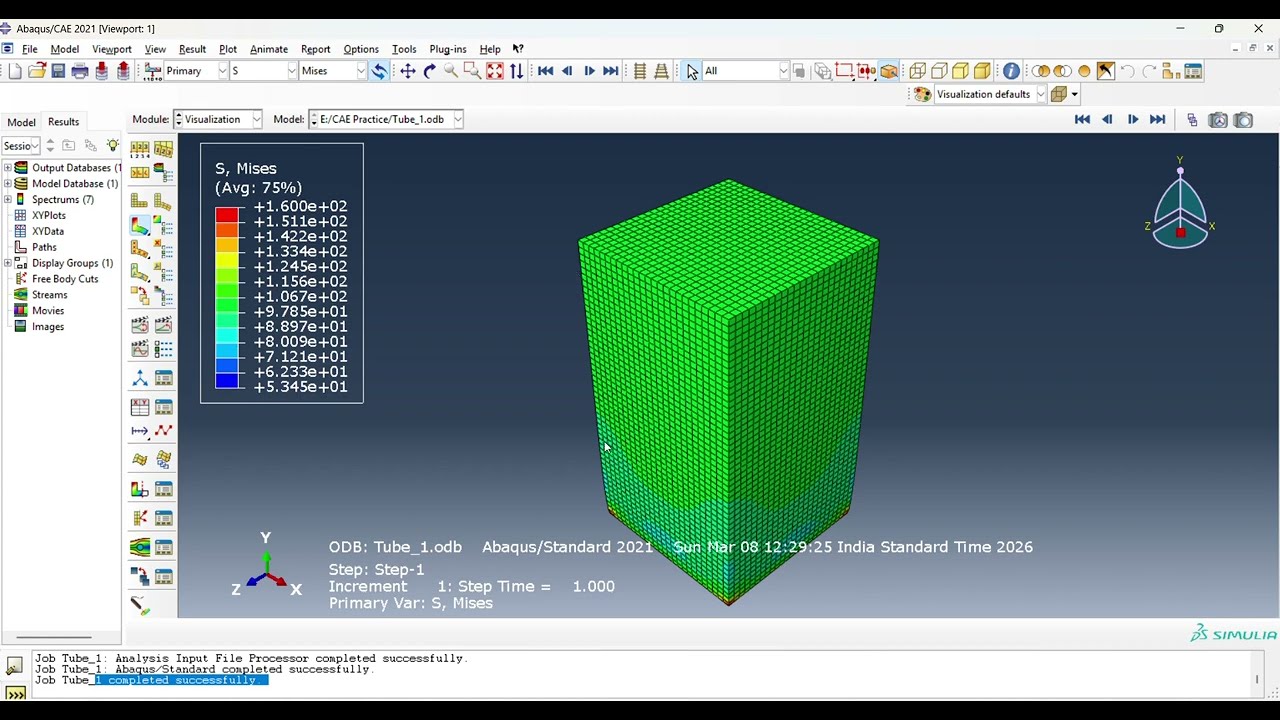The width and height of the screenshot is (1280, 720).
Task: Click the Open file folder icon
Action: point(37,71)
